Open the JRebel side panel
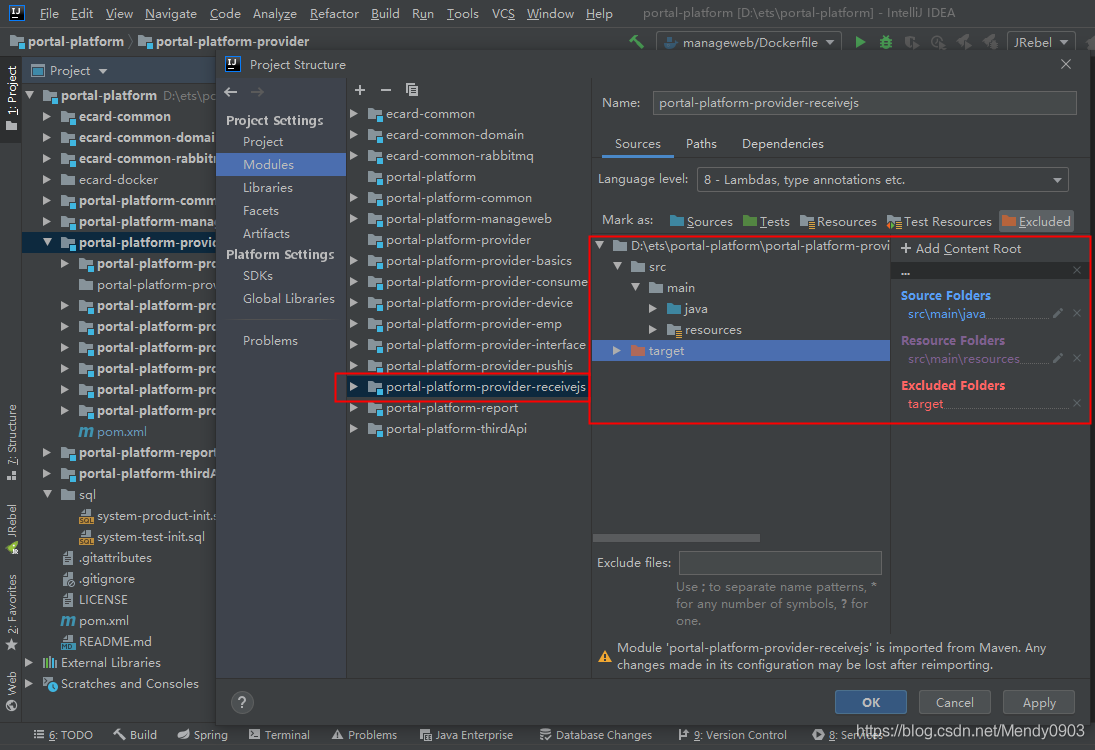The image size is (1095, 750). [11, 529]
